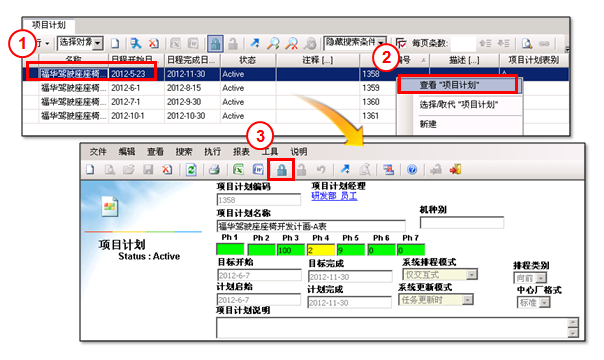Open the 说明 menu
The height and width of the screenshot is (360, 604).
tap(299, 152)
